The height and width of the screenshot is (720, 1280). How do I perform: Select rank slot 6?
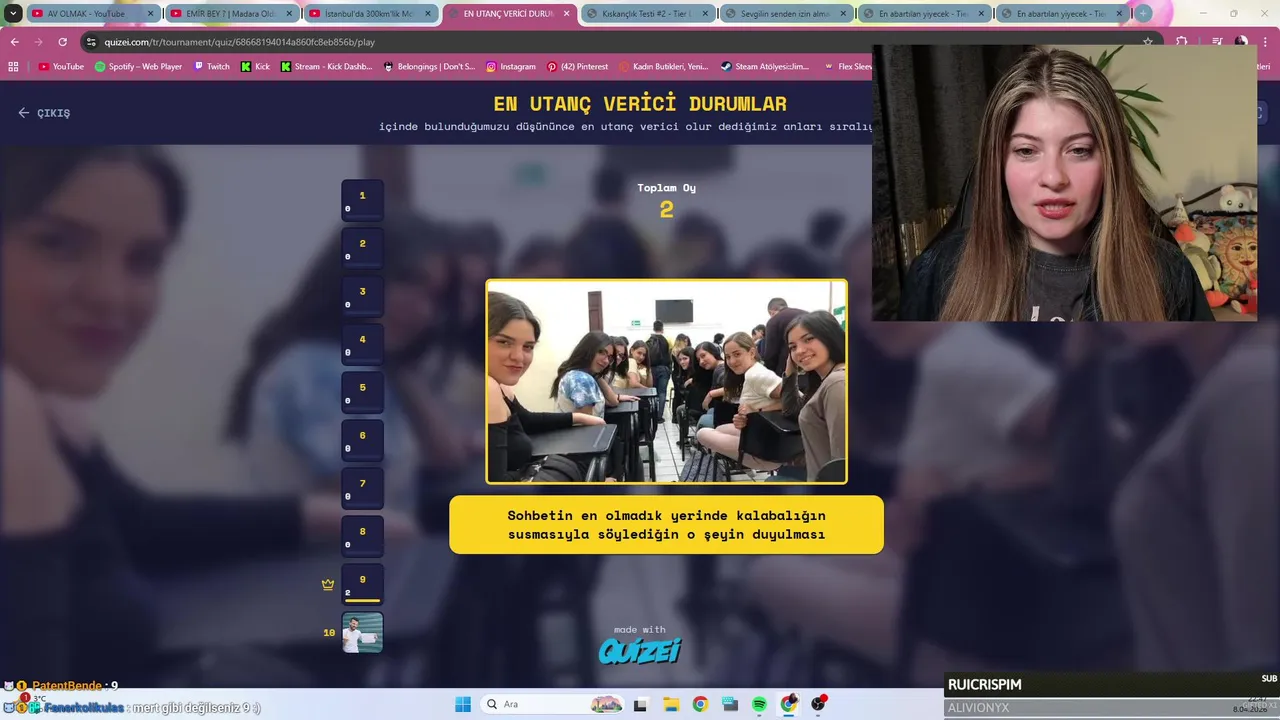[x=362, y=441]
